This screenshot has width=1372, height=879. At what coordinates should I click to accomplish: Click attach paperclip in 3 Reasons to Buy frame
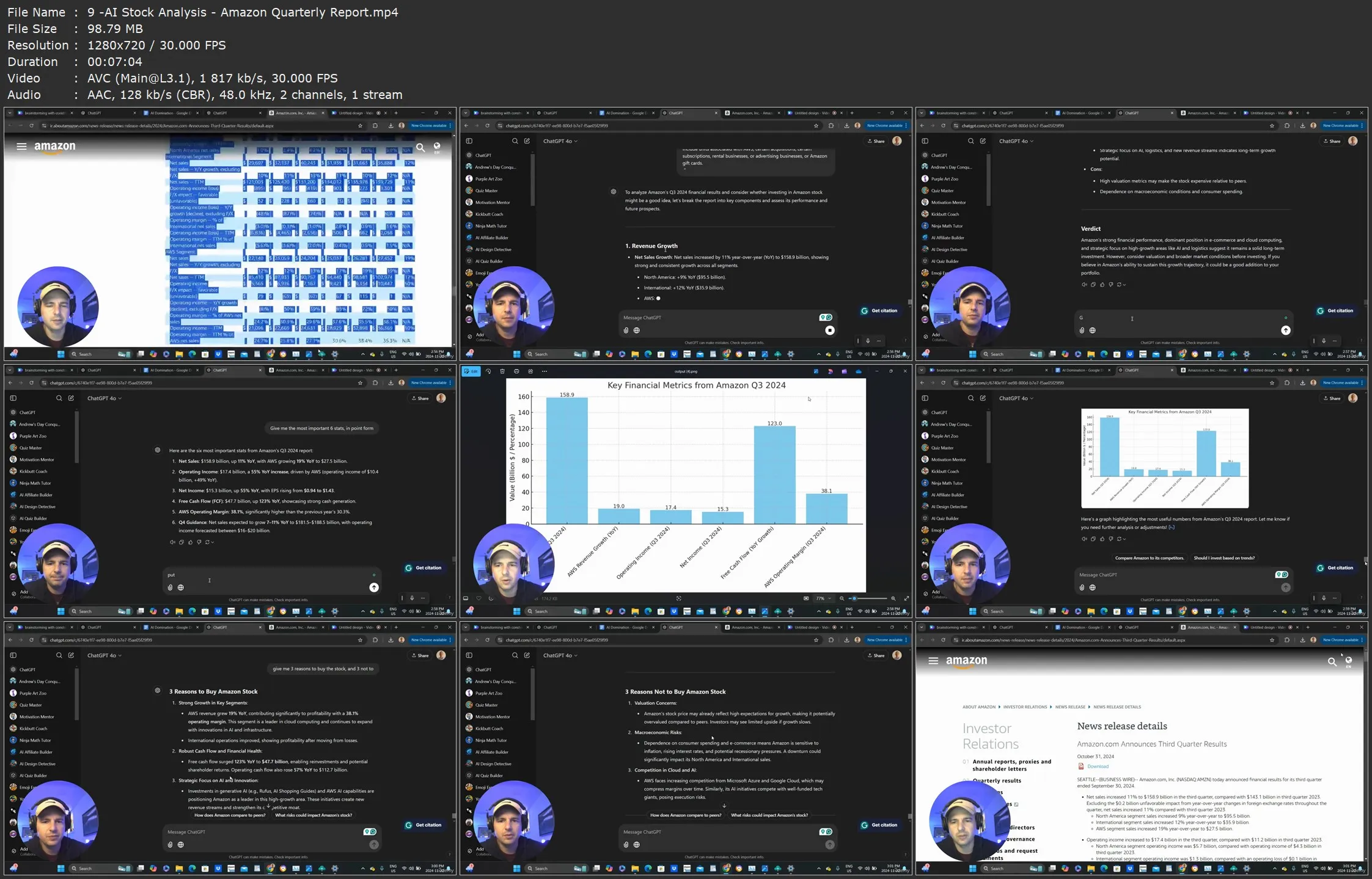tap(170, 845)
